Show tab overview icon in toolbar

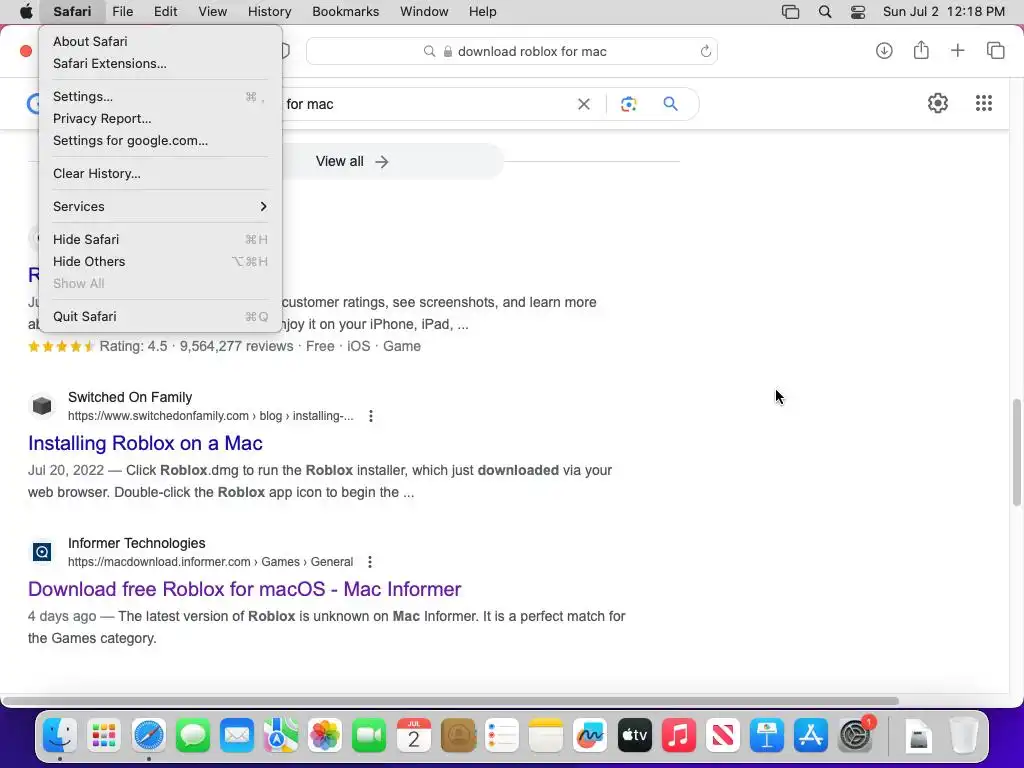(x=995, y=50)
